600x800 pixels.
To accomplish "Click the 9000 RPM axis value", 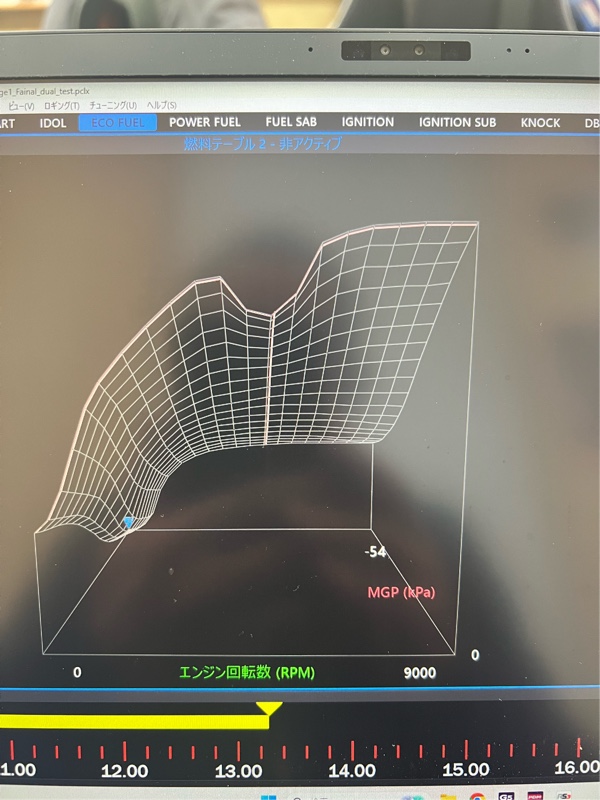I will [420, 673].
